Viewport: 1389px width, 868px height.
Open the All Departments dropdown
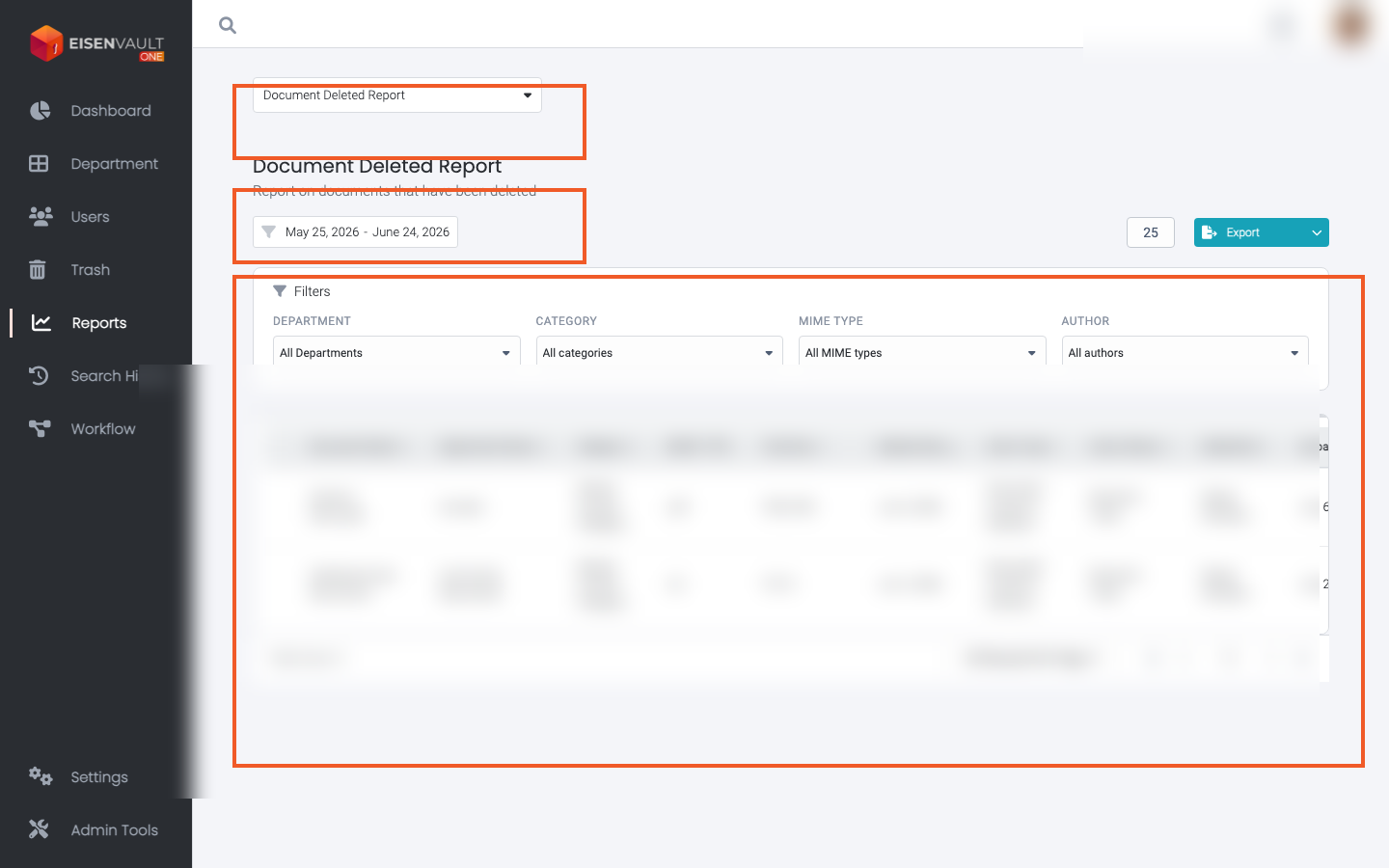coord(396,353)
